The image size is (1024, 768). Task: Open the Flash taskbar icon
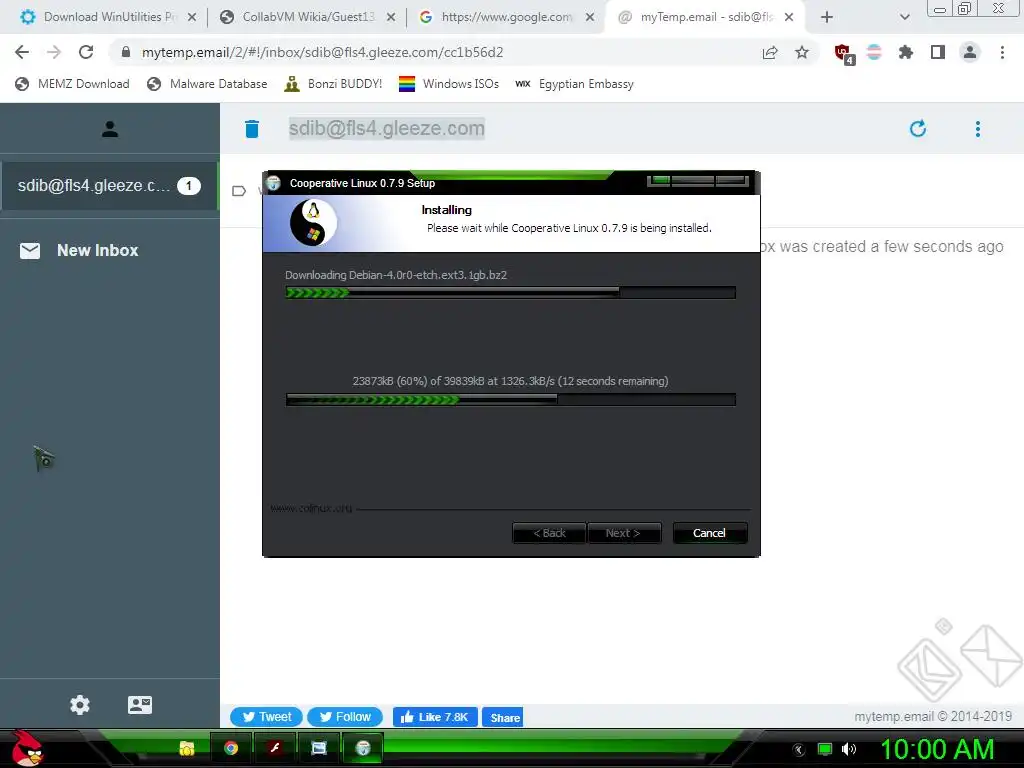(x=275, y=748)
